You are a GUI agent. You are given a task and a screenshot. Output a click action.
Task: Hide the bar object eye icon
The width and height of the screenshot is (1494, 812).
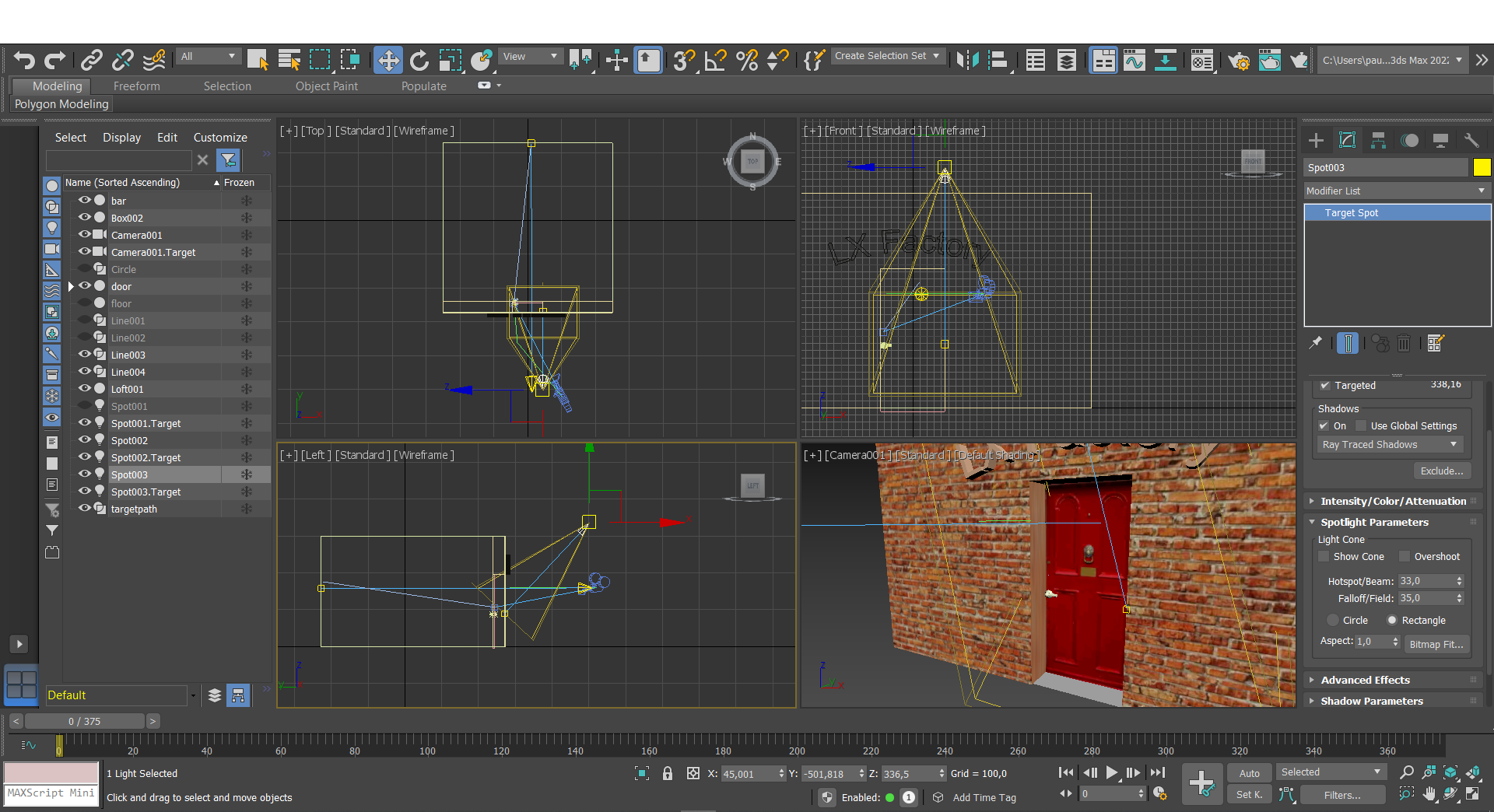85,200
